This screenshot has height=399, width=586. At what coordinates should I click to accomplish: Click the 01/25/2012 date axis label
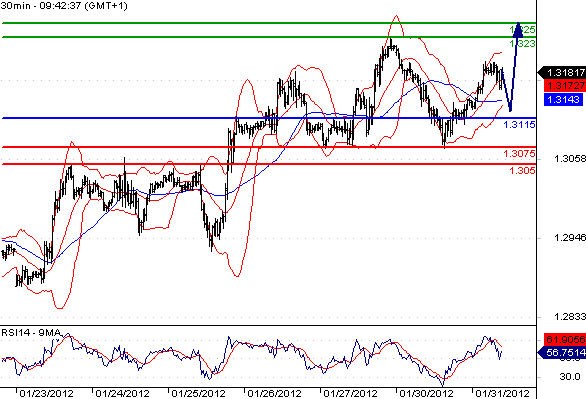198,393
